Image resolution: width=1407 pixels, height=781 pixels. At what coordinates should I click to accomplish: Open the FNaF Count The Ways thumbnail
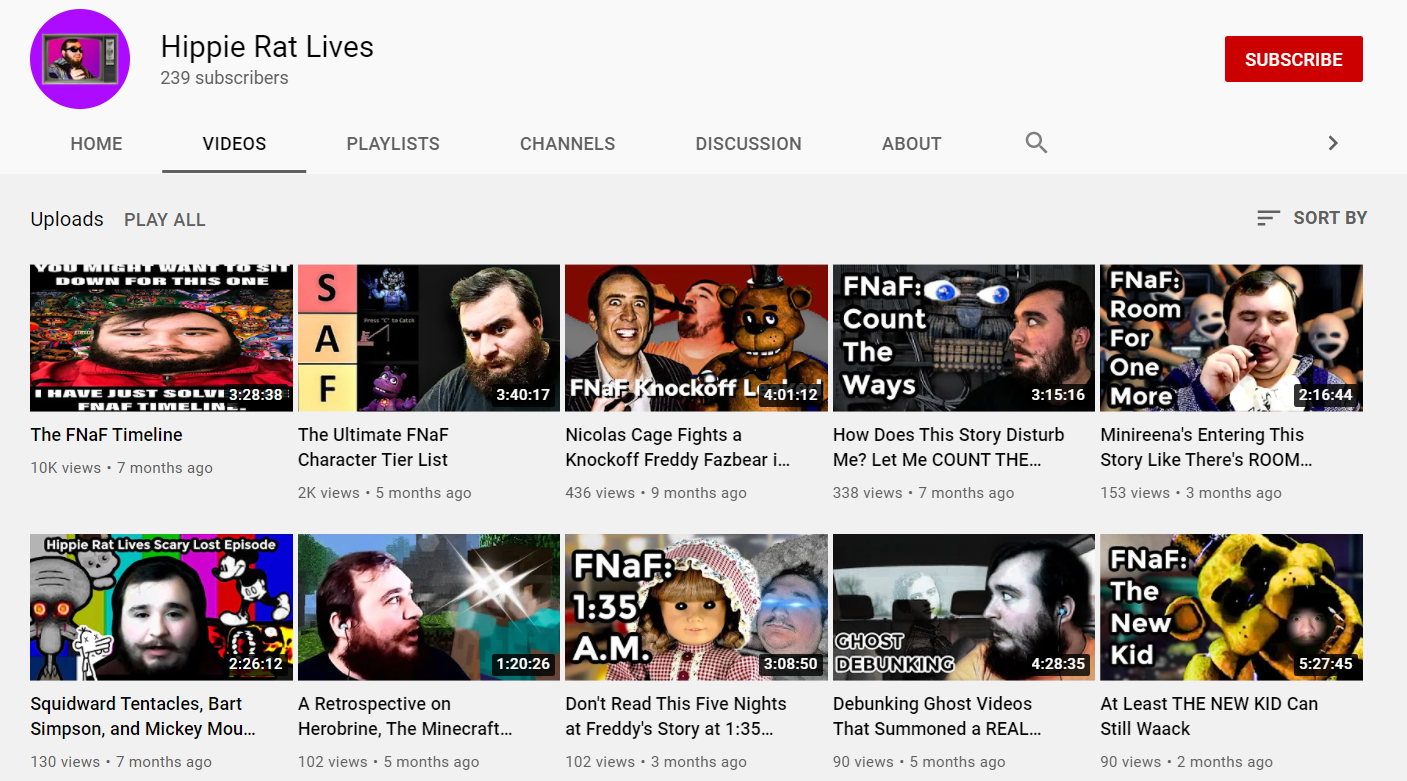tap(964, 338)
